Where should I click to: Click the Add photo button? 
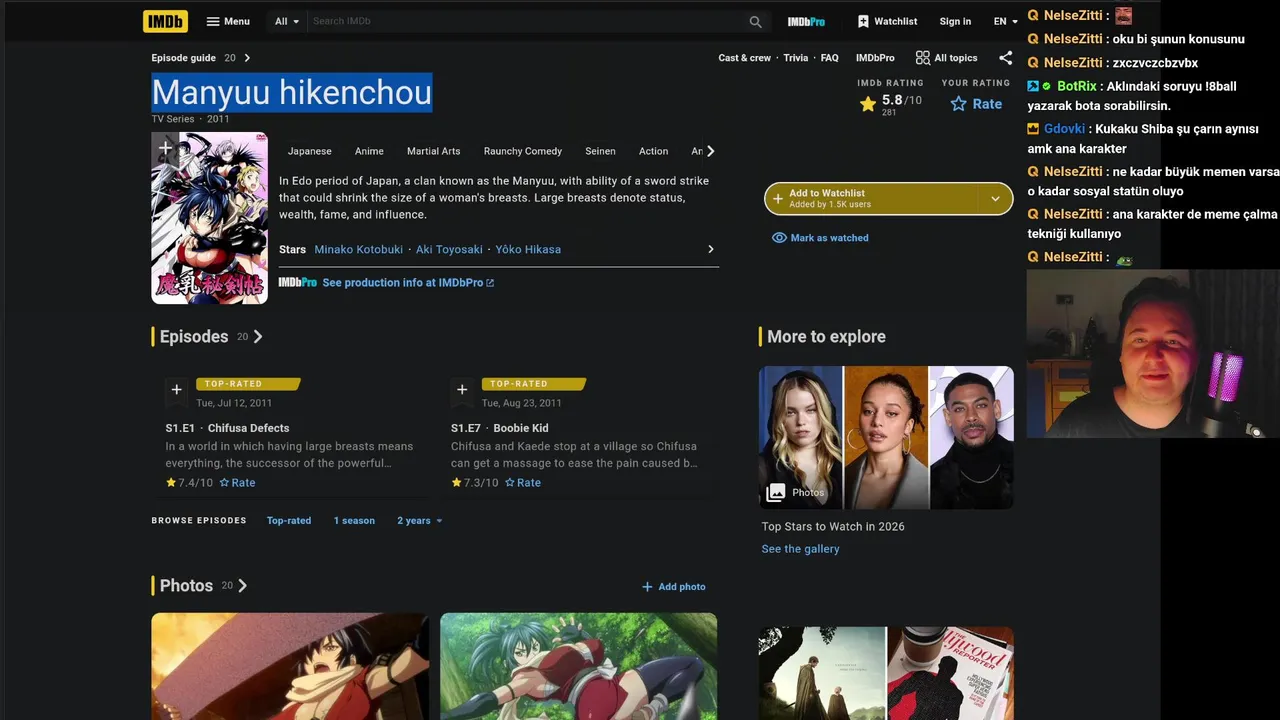pyautogui.click(x=673, y=587)
